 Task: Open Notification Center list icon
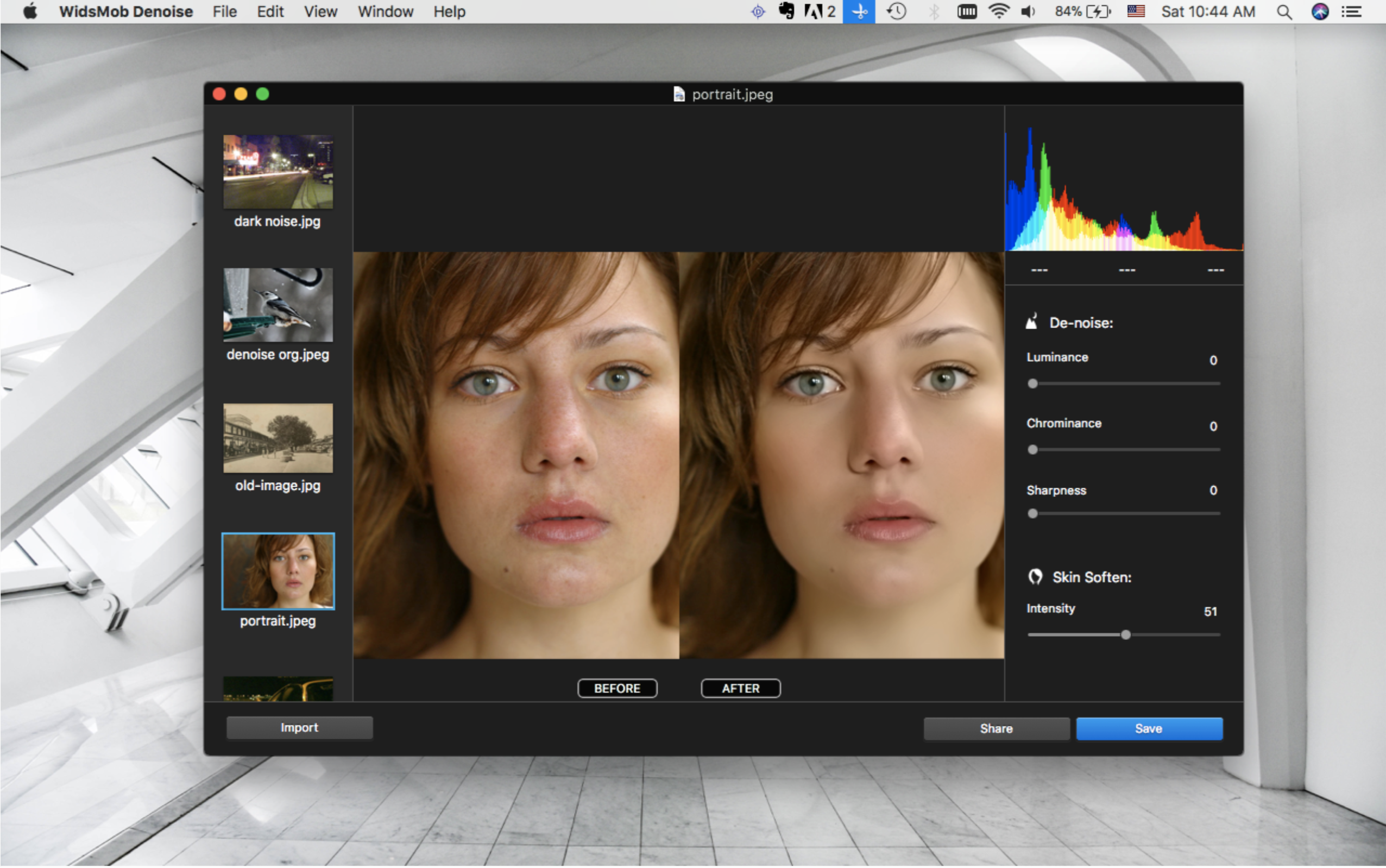1352,12
